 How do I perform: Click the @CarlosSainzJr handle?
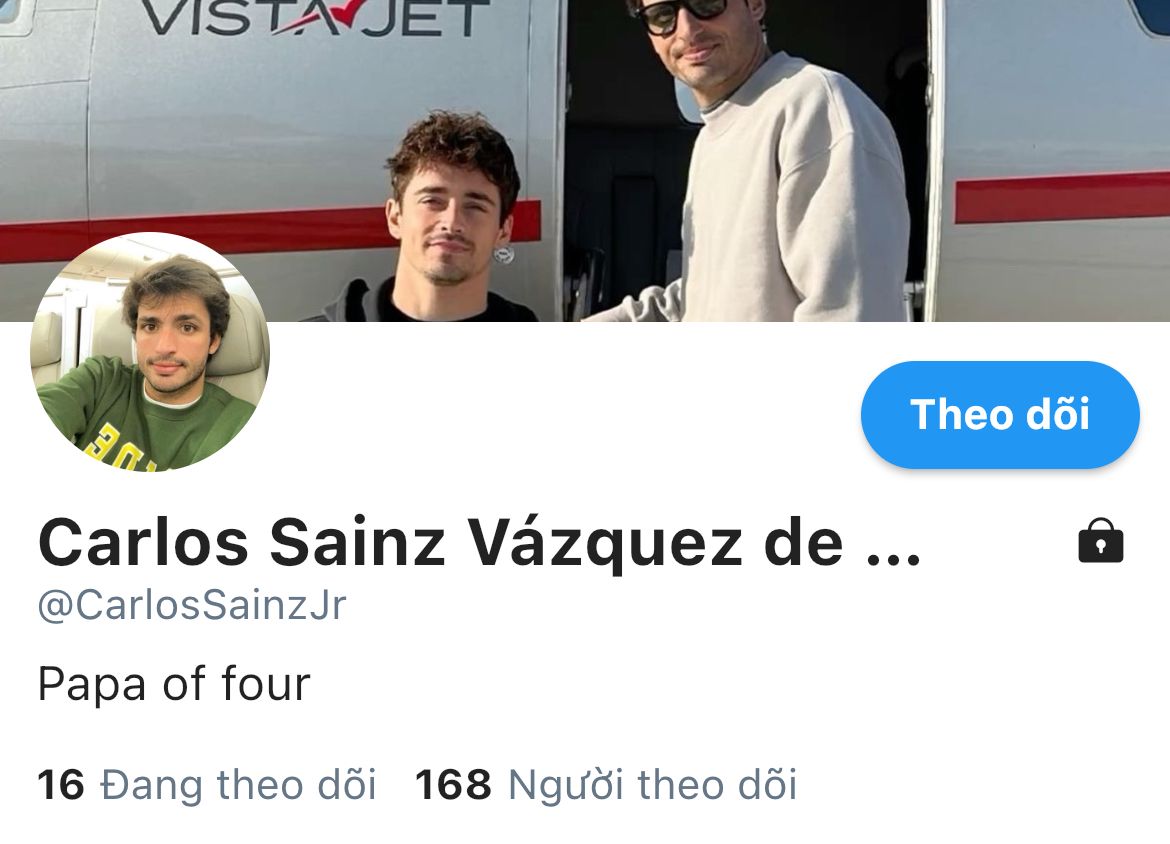point(192,604)
